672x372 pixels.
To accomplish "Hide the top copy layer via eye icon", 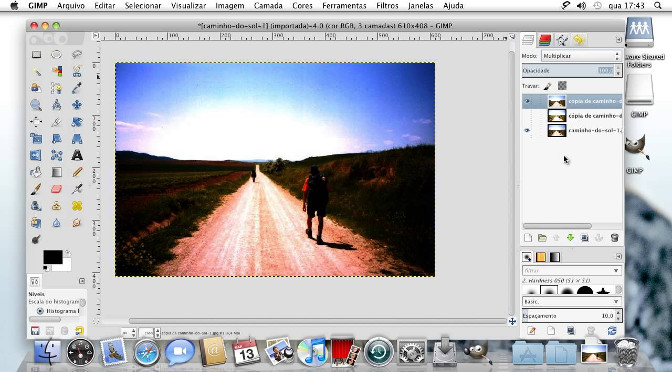I will [x=527, y=102].
